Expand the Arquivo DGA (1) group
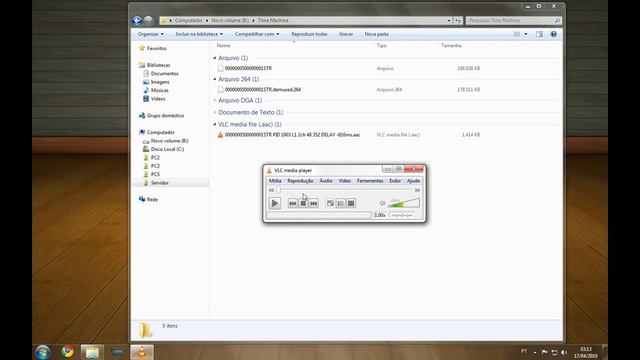The width and height of the screenshot is (640, 360). (215, 100)
